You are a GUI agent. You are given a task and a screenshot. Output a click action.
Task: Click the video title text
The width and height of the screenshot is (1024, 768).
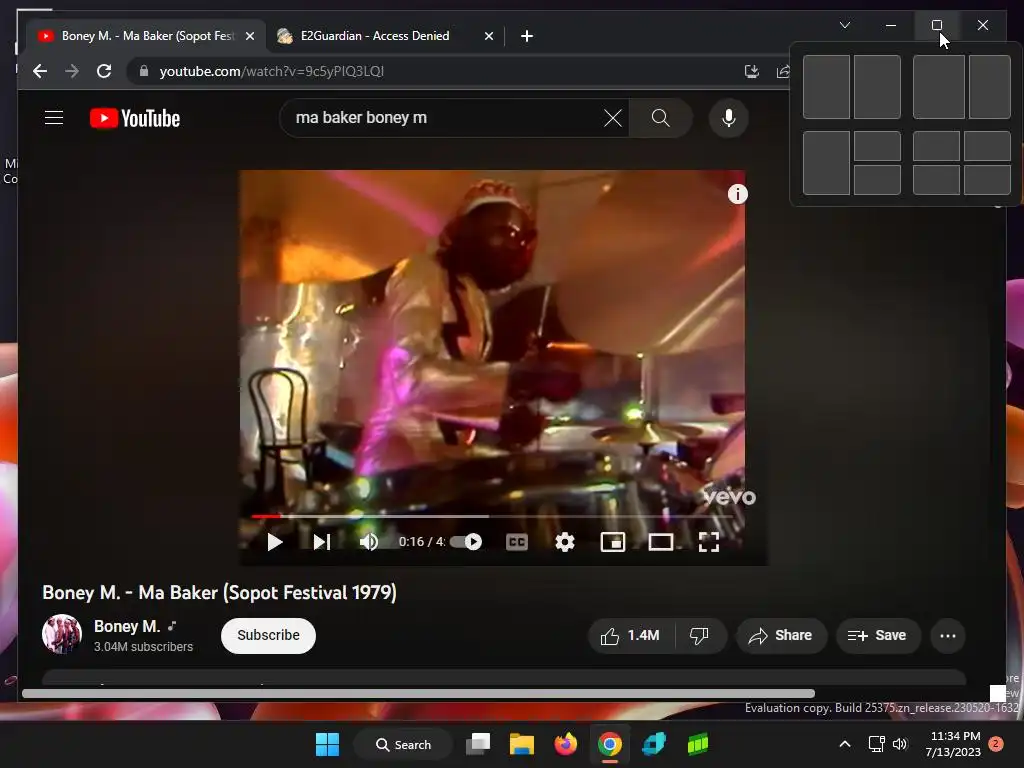click(x=219, y=592)
